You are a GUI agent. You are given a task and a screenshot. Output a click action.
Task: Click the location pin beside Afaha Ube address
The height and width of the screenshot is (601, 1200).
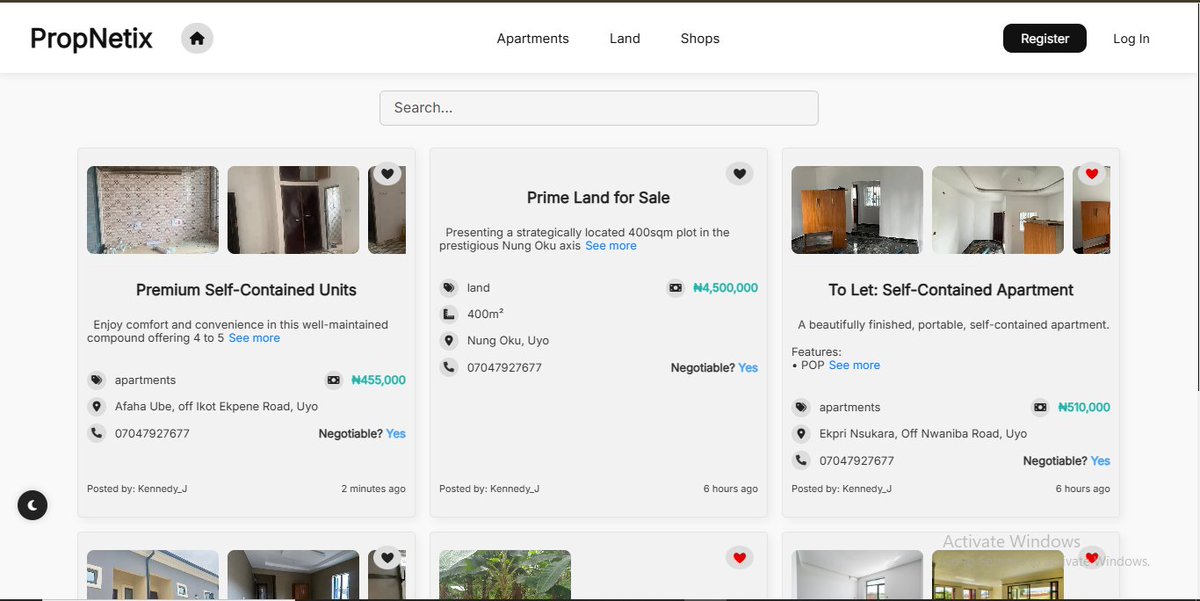pyautogui.click(x=97, y=407)
